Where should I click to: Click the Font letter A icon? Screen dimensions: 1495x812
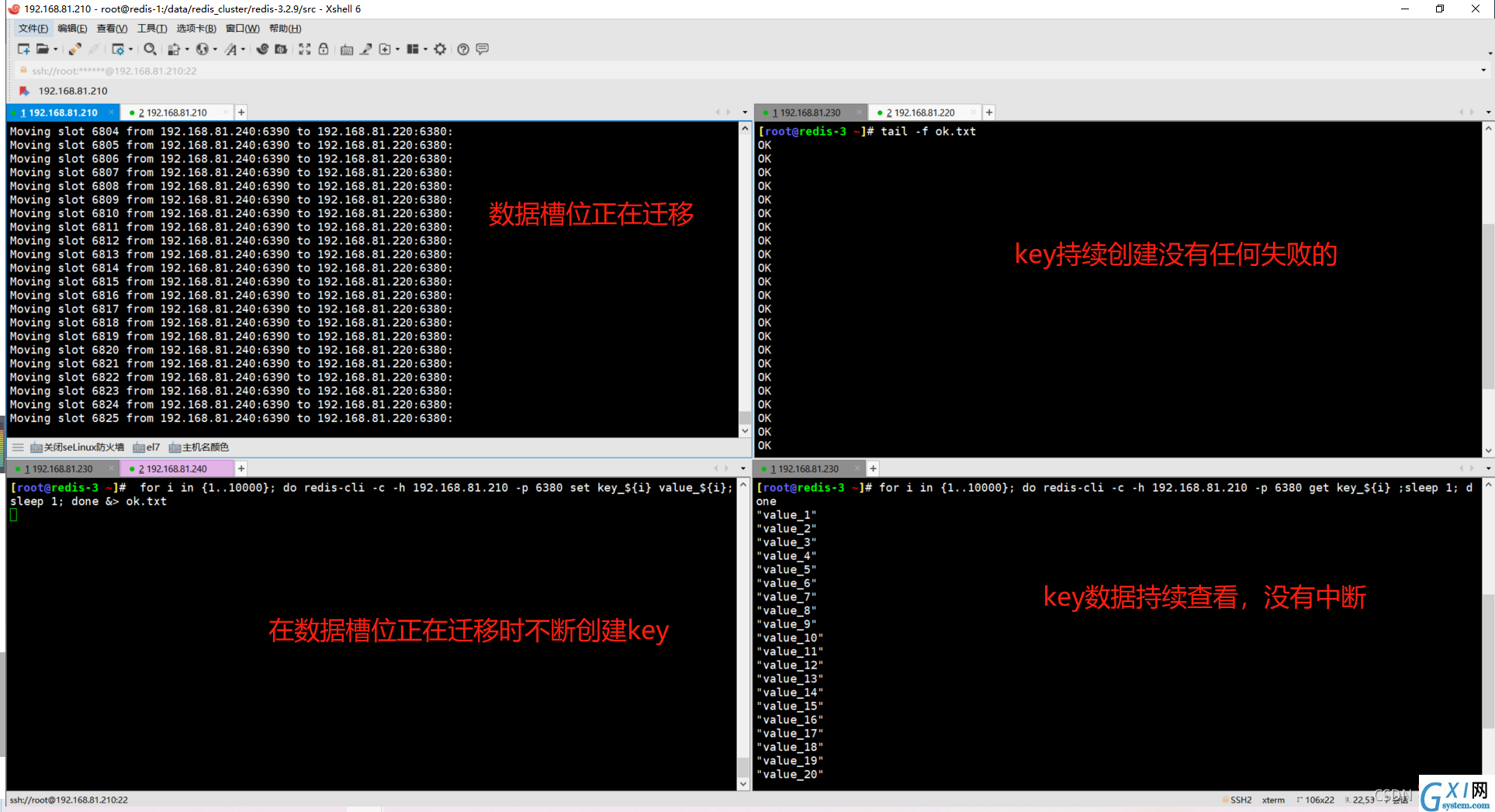coord(231,49)
